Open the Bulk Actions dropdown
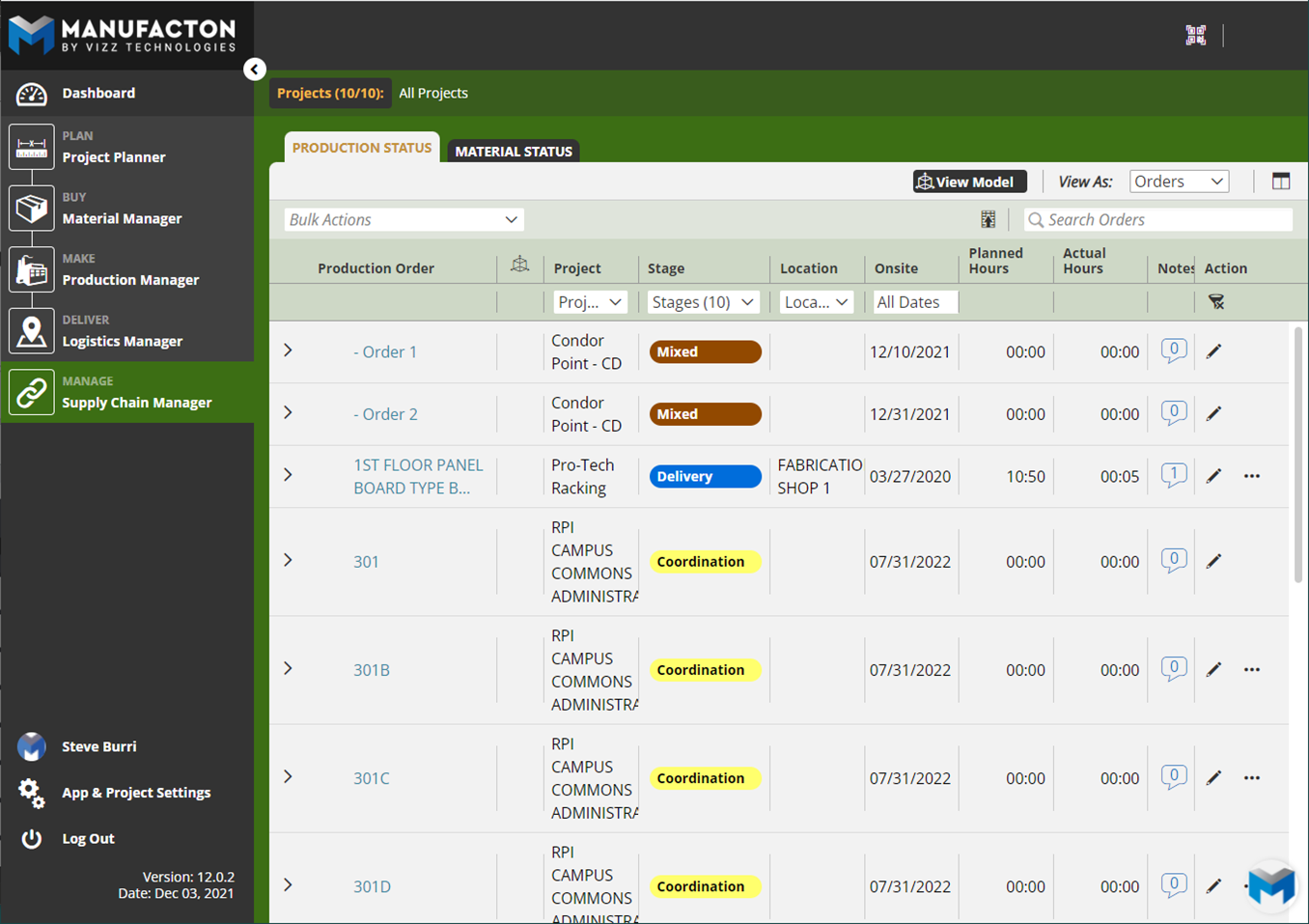Screen dimensions: 1309x924 404,220
